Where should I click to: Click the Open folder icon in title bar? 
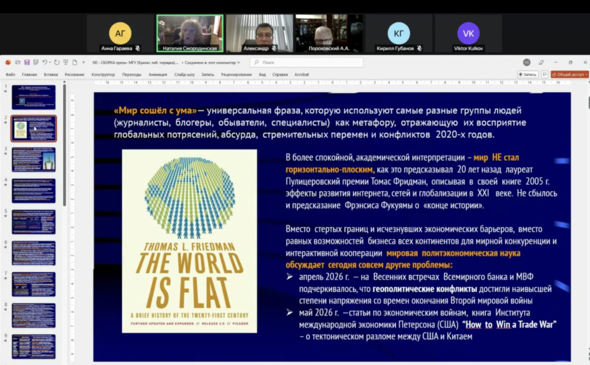(x=17, y=62)
